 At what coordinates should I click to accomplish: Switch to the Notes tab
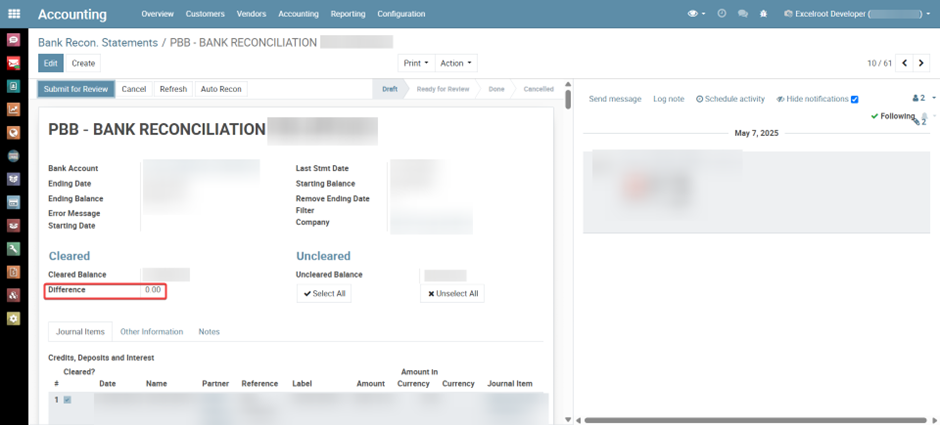coord(209,331)
